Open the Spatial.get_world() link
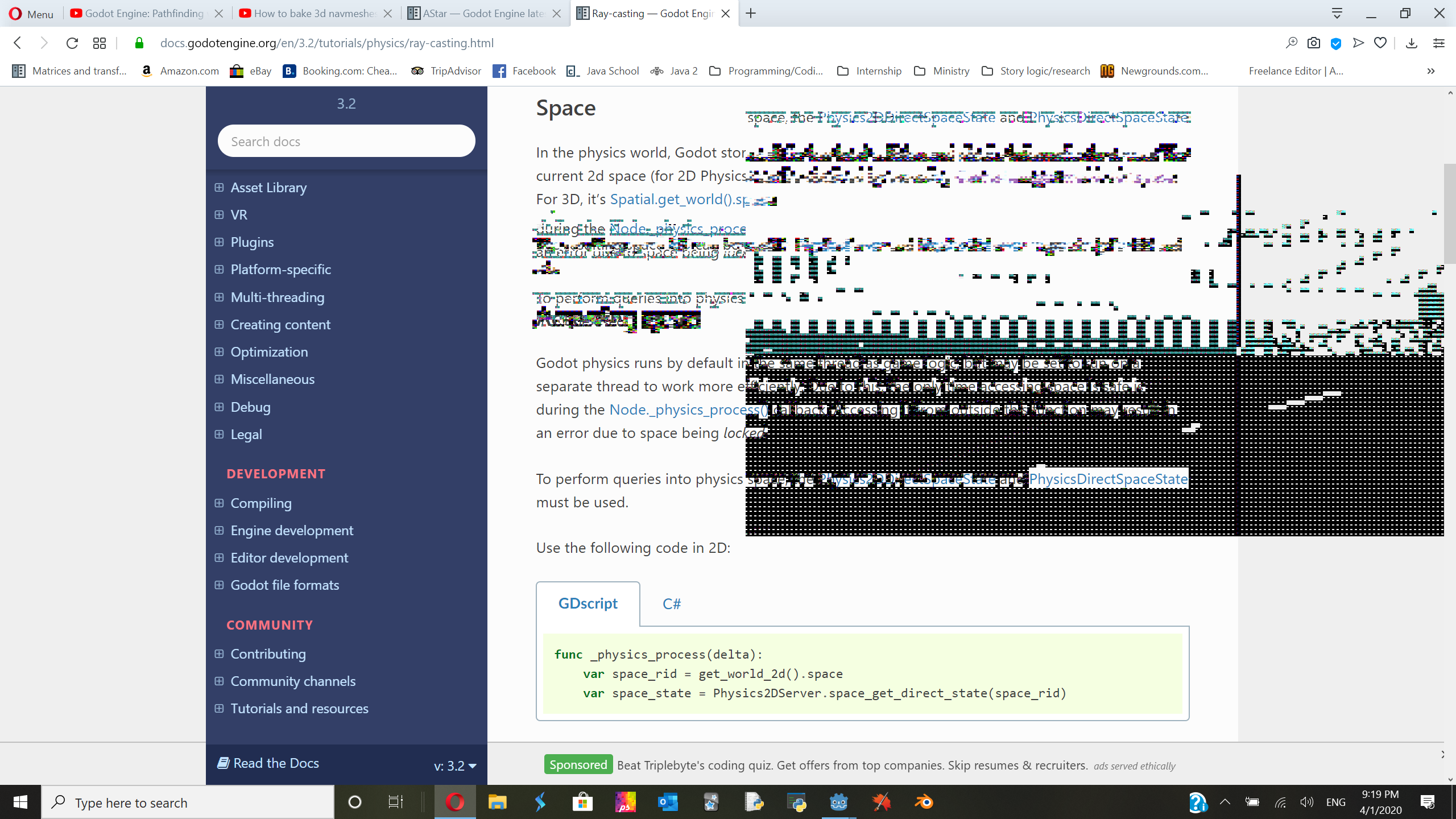The height and width of the screenshot is (819, 1456). pyautogui.click(x=678, y=200)
